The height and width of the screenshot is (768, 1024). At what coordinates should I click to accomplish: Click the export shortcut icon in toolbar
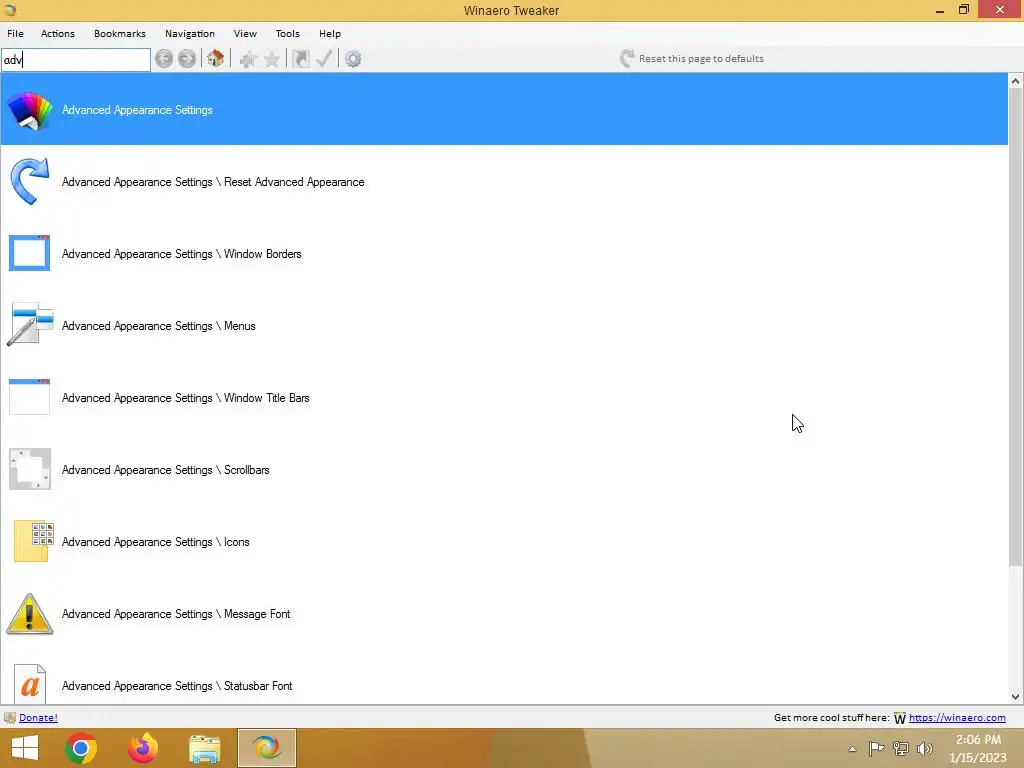pos(300,59)
